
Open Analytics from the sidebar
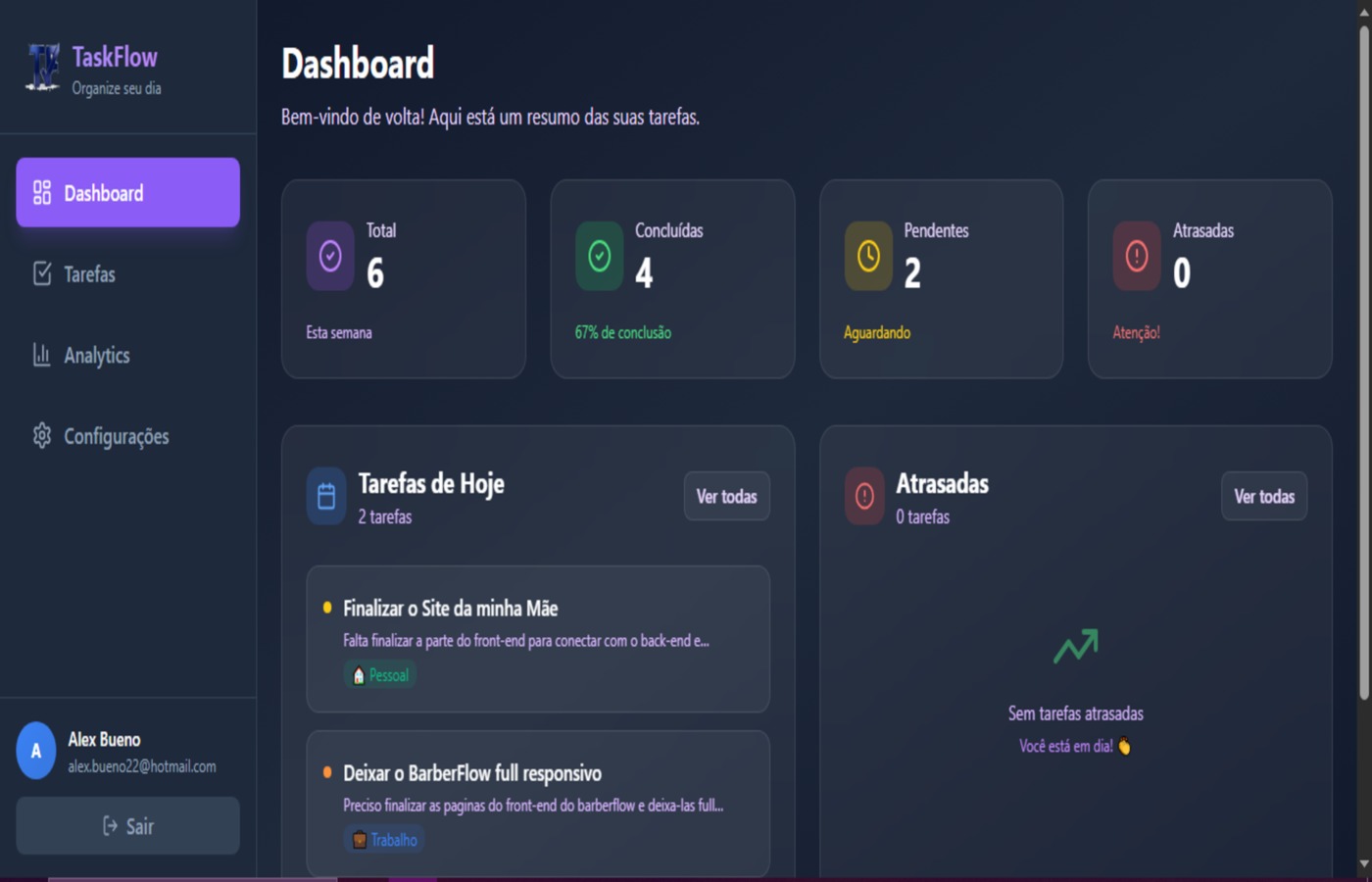click(97, 355)
